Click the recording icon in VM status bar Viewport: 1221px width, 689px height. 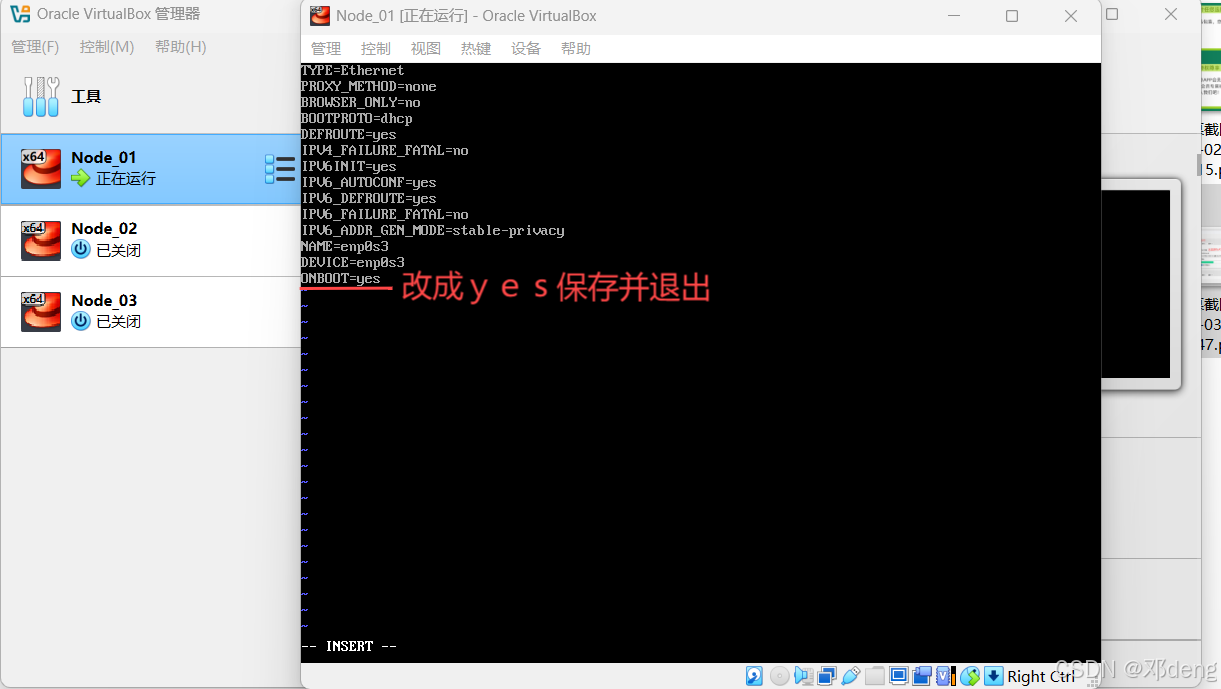(x=922, y=676)
